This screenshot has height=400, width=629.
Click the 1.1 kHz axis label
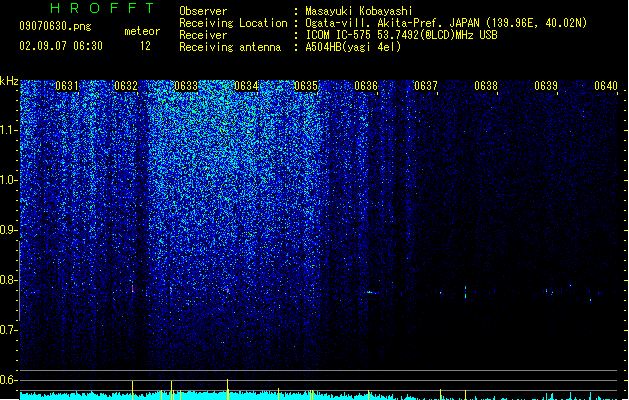pos(8,130)
